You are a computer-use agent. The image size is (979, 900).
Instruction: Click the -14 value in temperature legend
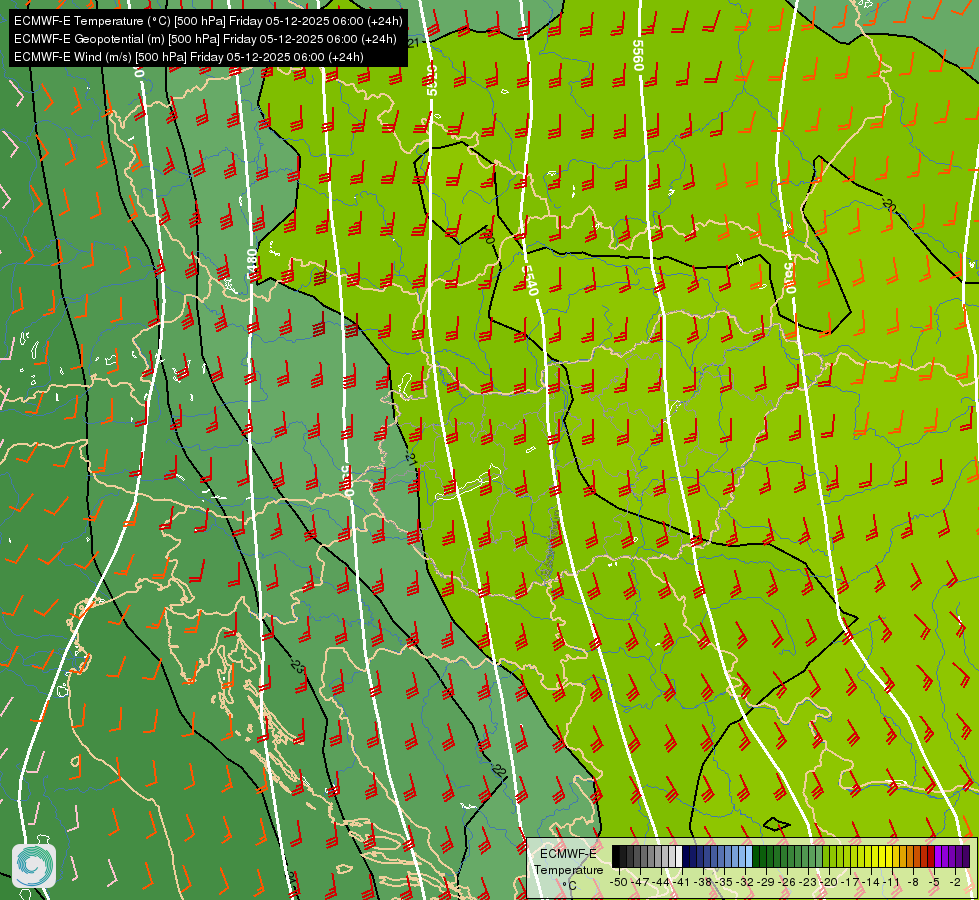tap(871, 882)
